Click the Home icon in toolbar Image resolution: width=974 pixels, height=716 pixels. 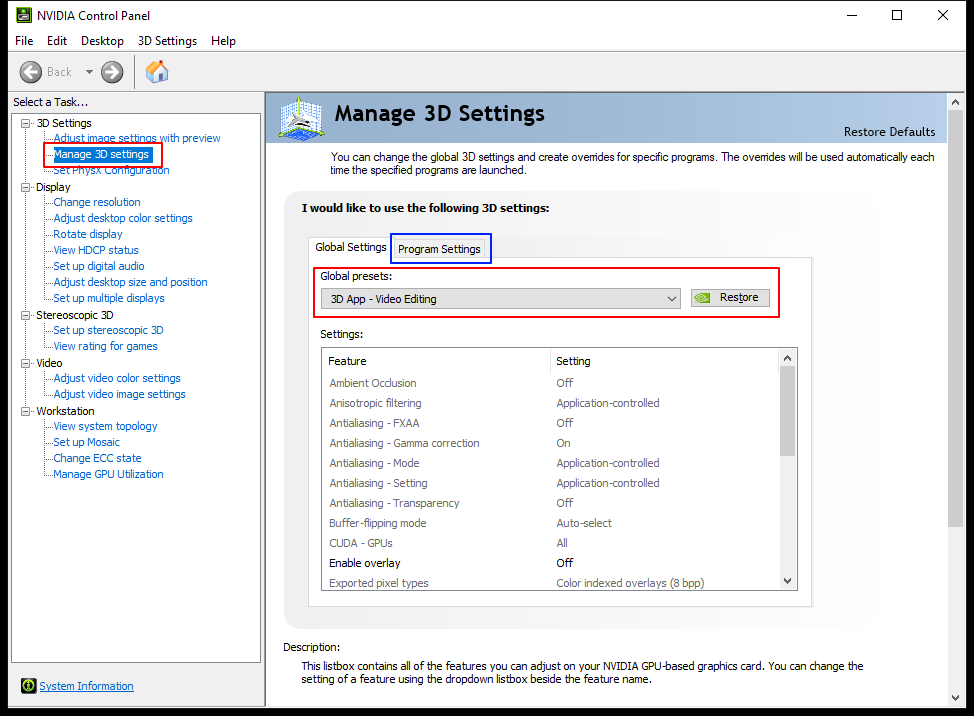coord(157,71)
